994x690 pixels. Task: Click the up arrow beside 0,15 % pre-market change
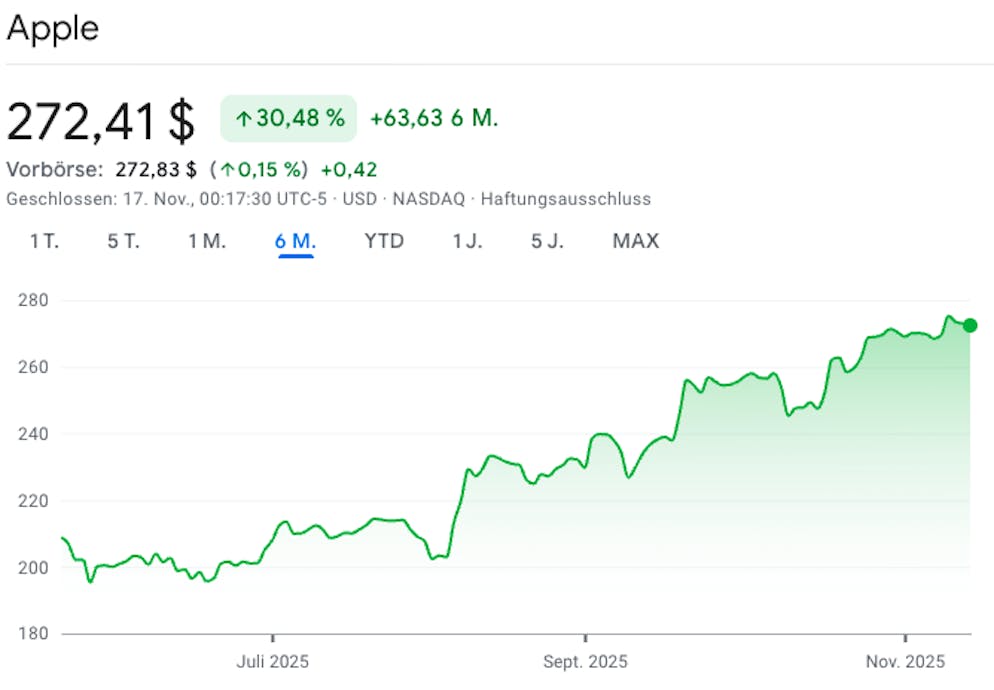point(228,170)
